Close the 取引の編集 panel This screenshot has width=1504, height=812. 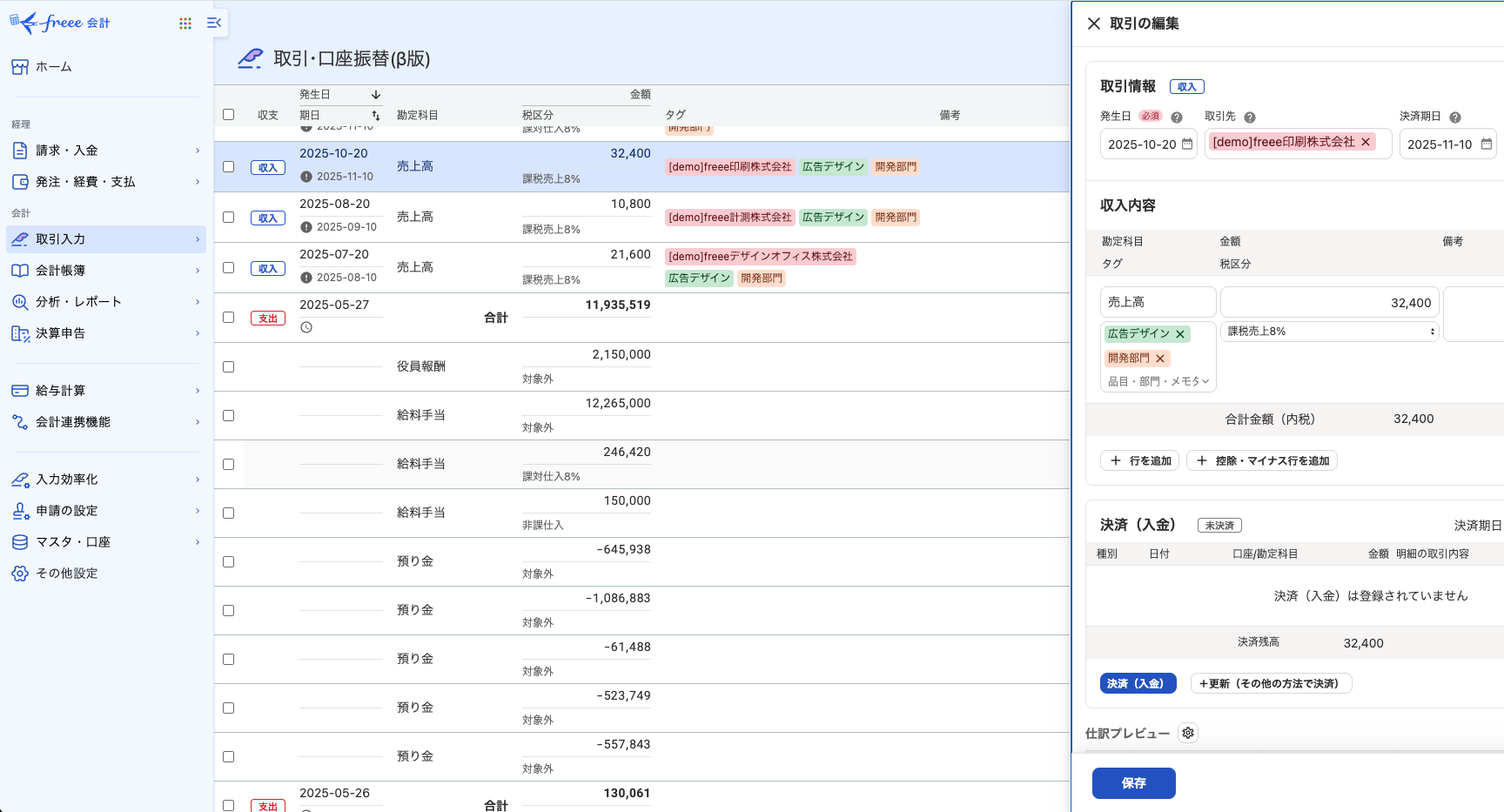pyautogui.click(x=1094, y=23)
